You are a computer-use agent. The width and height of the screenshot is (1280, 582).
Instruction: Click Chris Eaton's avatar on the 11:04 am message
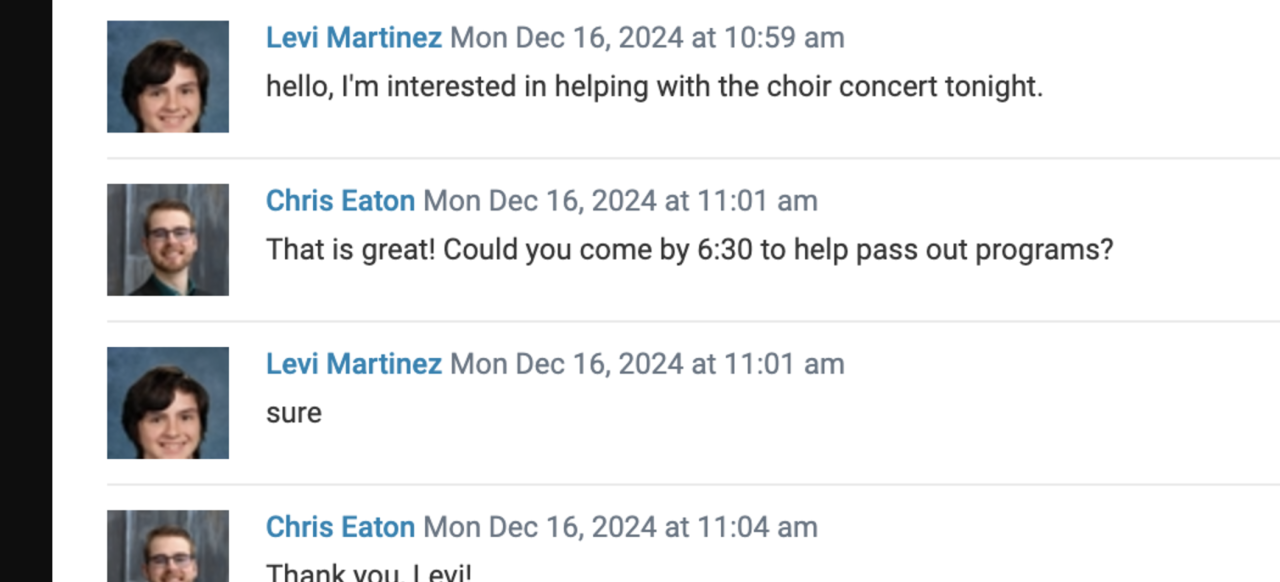(168, 547)
